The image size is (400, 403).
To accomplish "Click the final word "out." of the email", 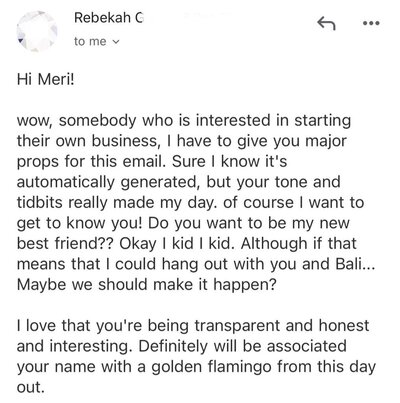I will pos(30,388).
